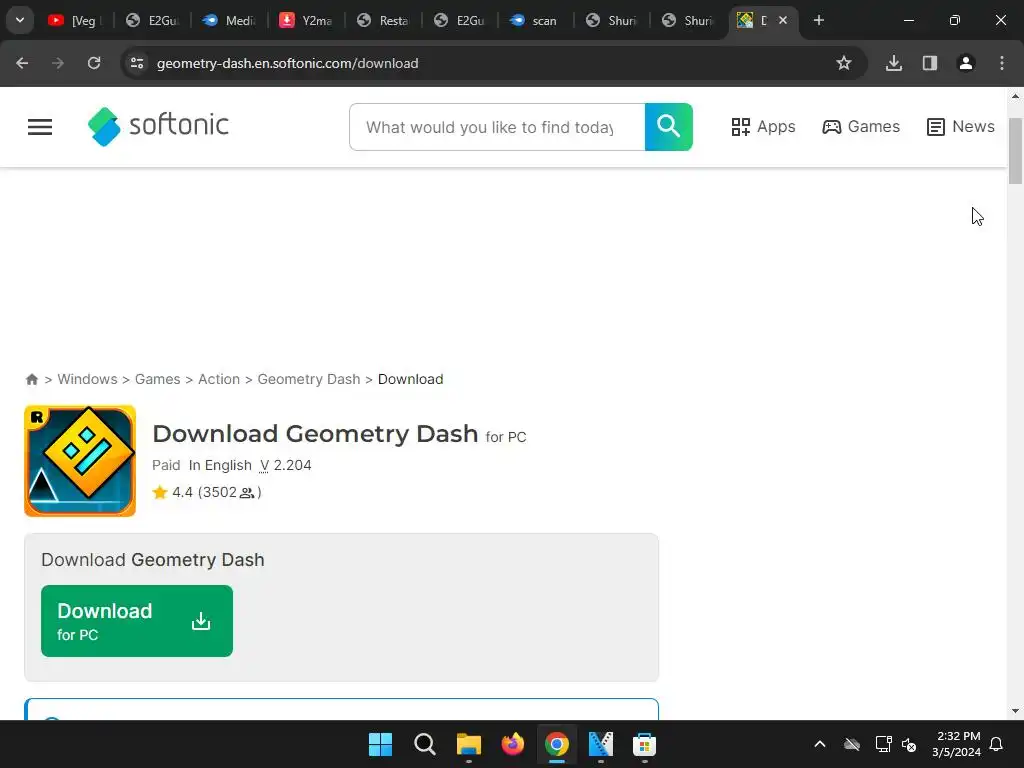Reload the current page

tap(94, 63)
